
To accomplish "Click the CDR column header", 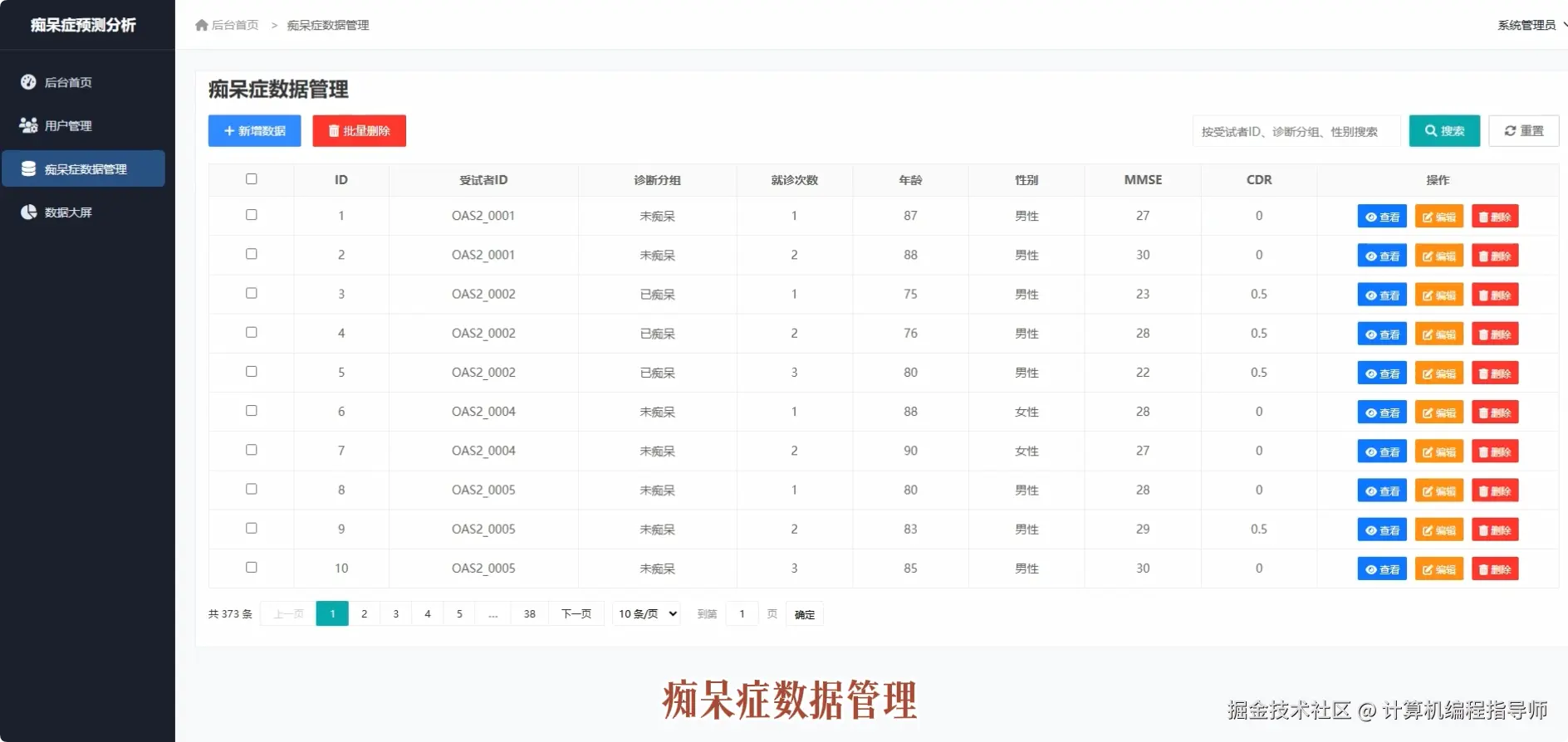I will [1259, 179].
